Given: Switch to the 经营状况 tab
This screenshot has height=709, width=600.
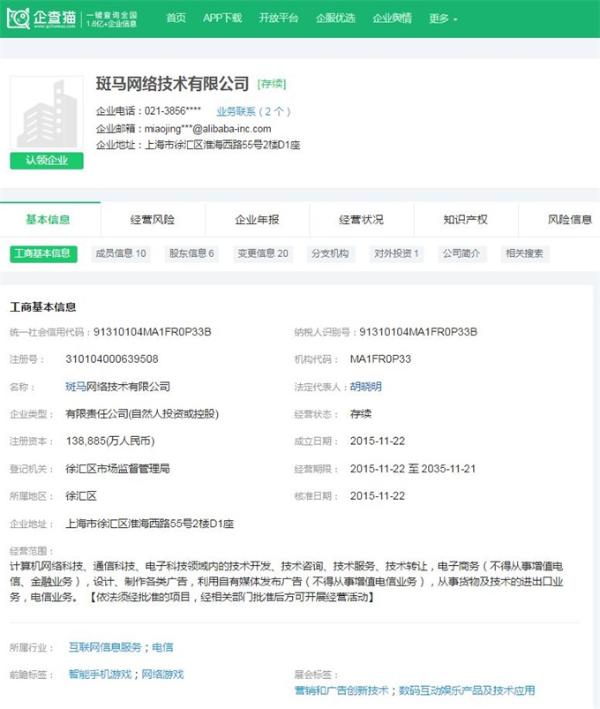Looking at the screenshot, I should pyautogui.click(x=361, y=220).
